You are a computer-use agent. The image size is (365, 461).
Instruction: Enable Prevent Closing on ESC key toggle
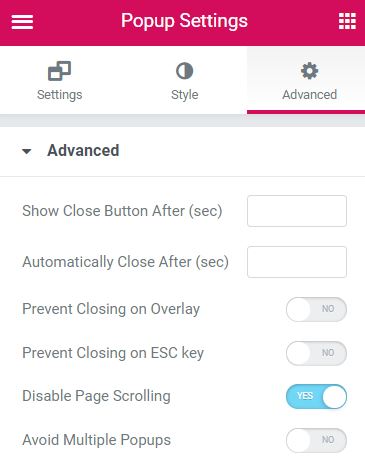click(x=316, y=353)
